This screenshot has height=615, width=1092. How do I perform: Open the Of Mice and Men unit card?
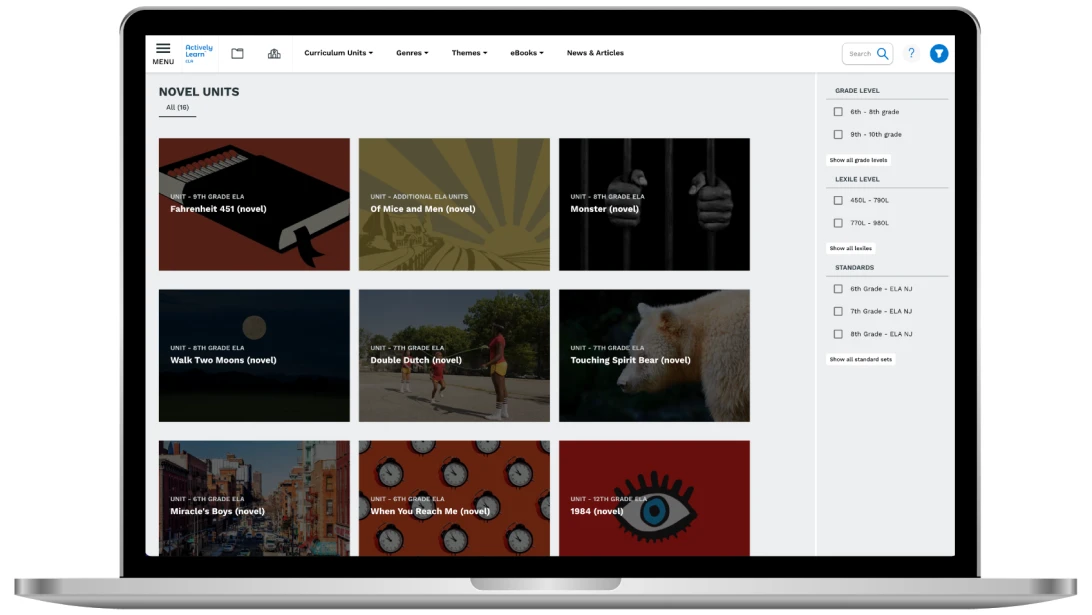coord(454,204)
